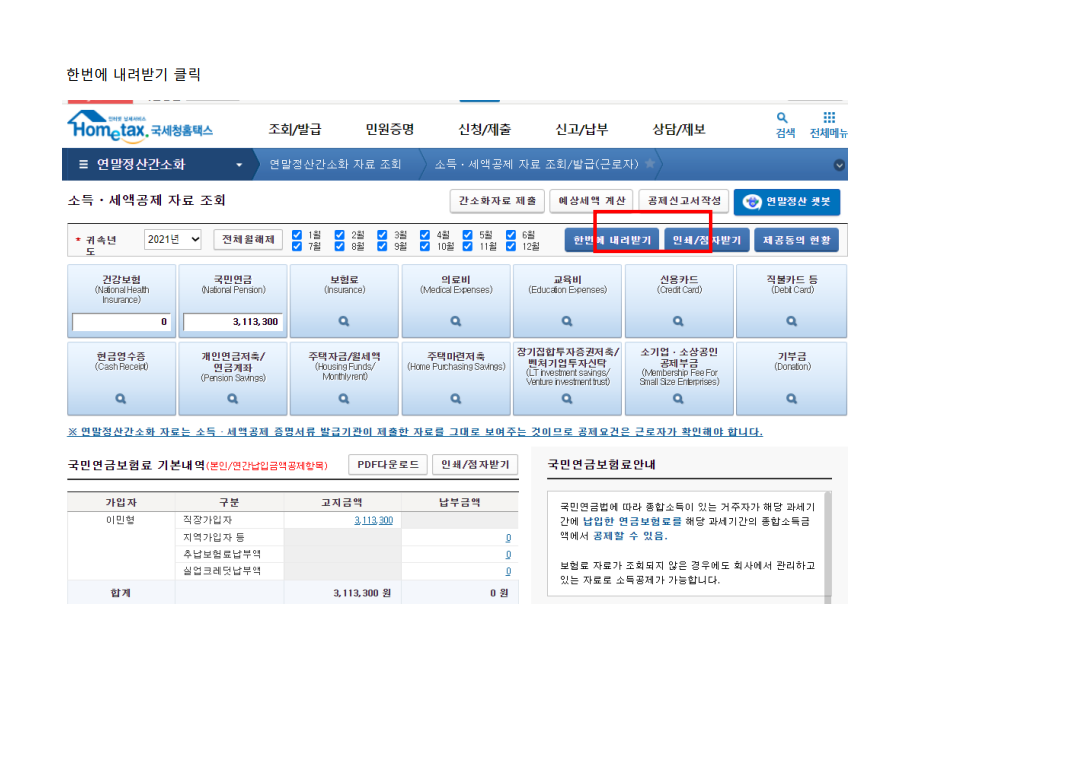Click 간소화자료 제출 button
The image size is (1091, 777).
[x=497, y=201]
